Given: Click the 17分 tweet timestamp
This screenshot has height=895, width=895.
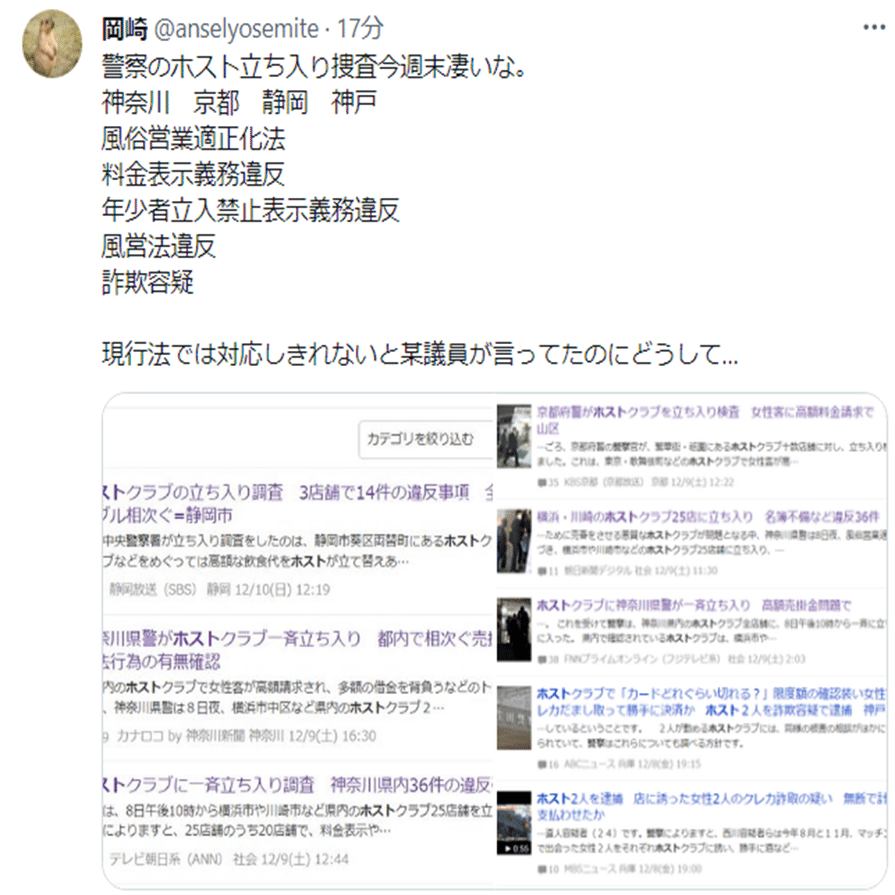Looking at the screenshot, I should click(360, 29).
